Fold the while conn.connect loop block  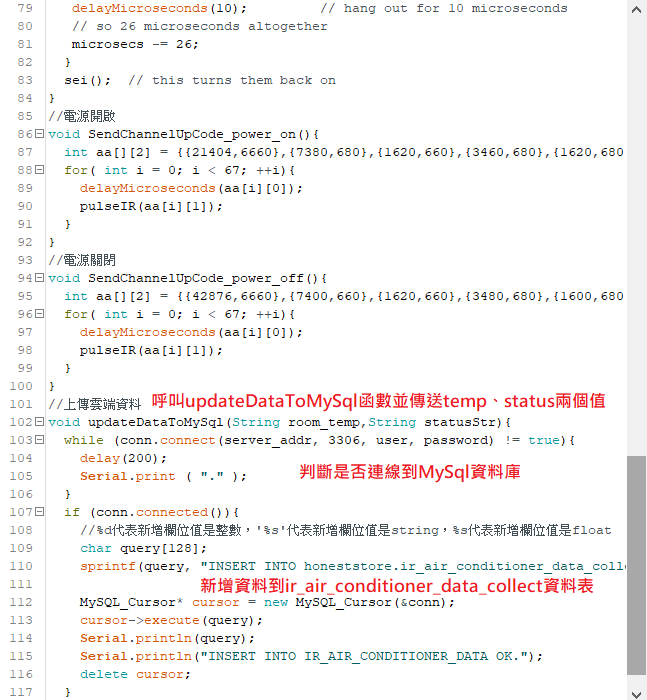coord(39,440)
